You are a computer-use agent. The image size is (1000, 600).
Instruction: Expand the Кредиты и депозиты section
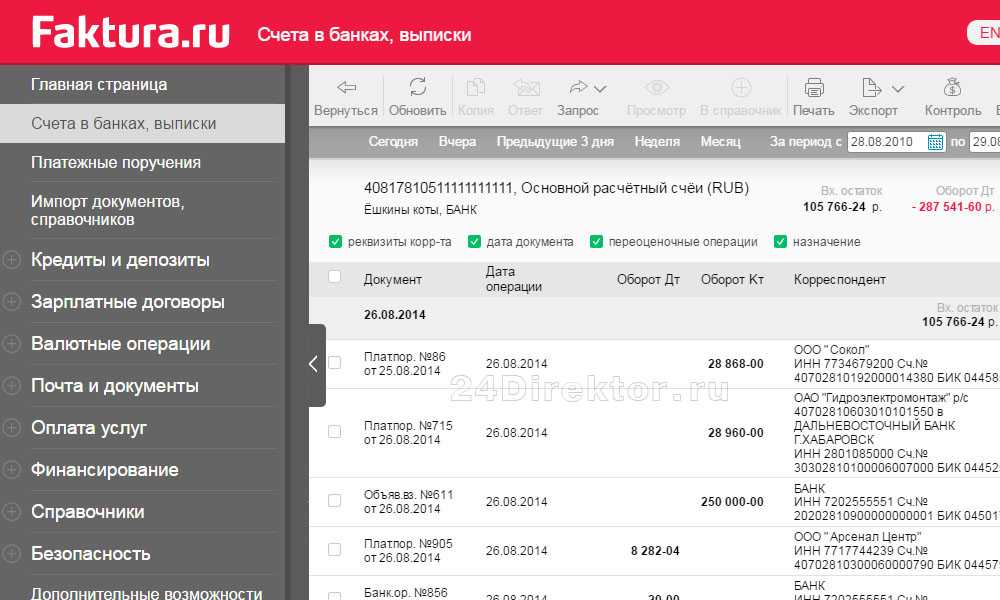tap(12, 260)
